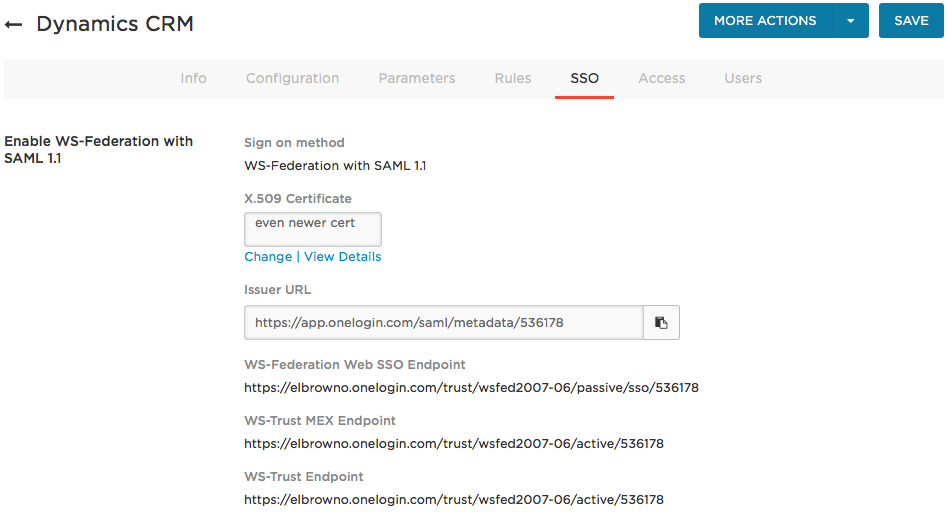
Task: Click the 'even newer cert' certificate box
Action: point(313,229)
